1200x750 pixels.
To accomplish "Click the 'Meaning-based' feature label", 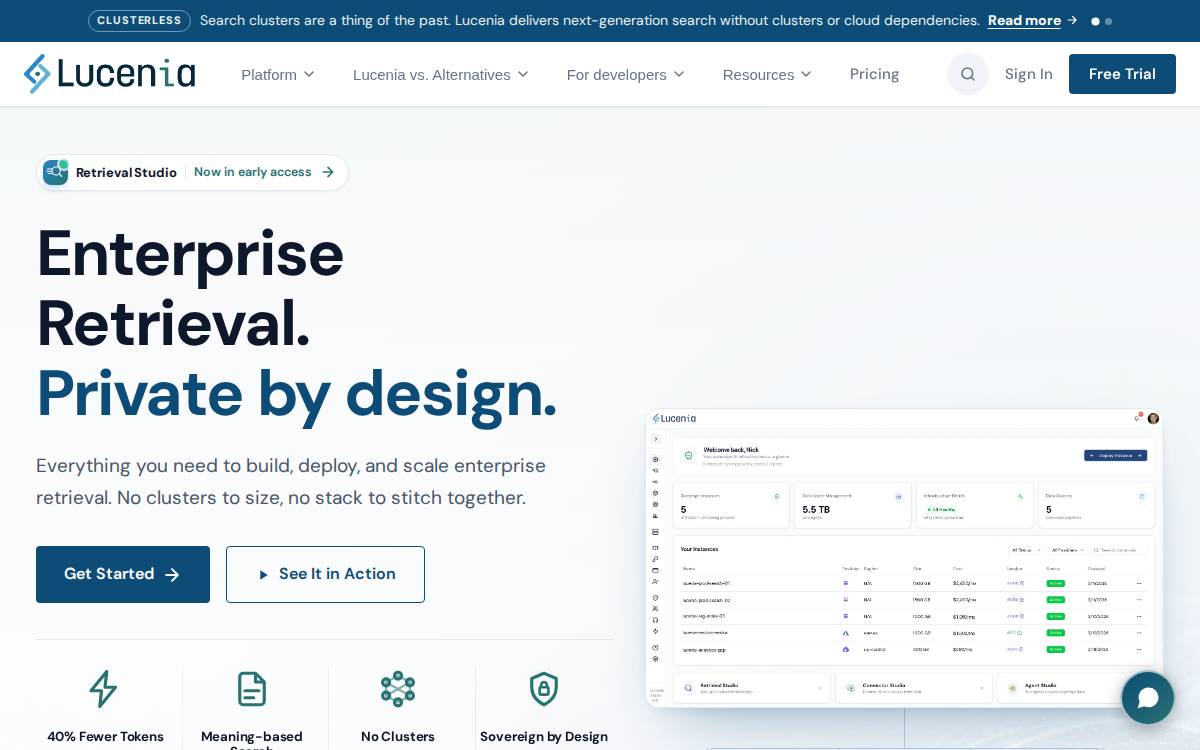I will tap(252, 737).
